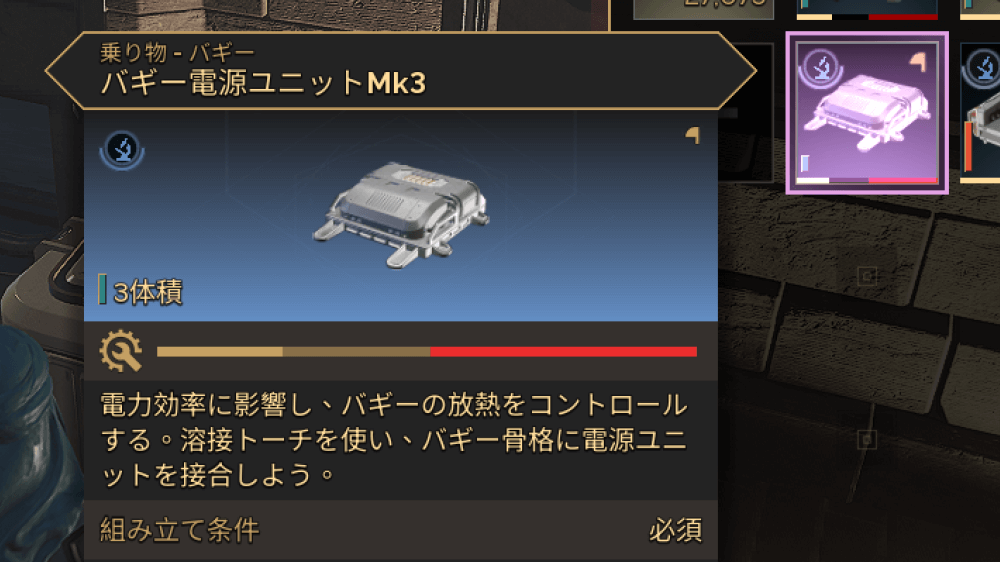The height and width of the screenshot is (562, 1000).
Task: Click the wrench gear durability icon
Action: point(121,351)
